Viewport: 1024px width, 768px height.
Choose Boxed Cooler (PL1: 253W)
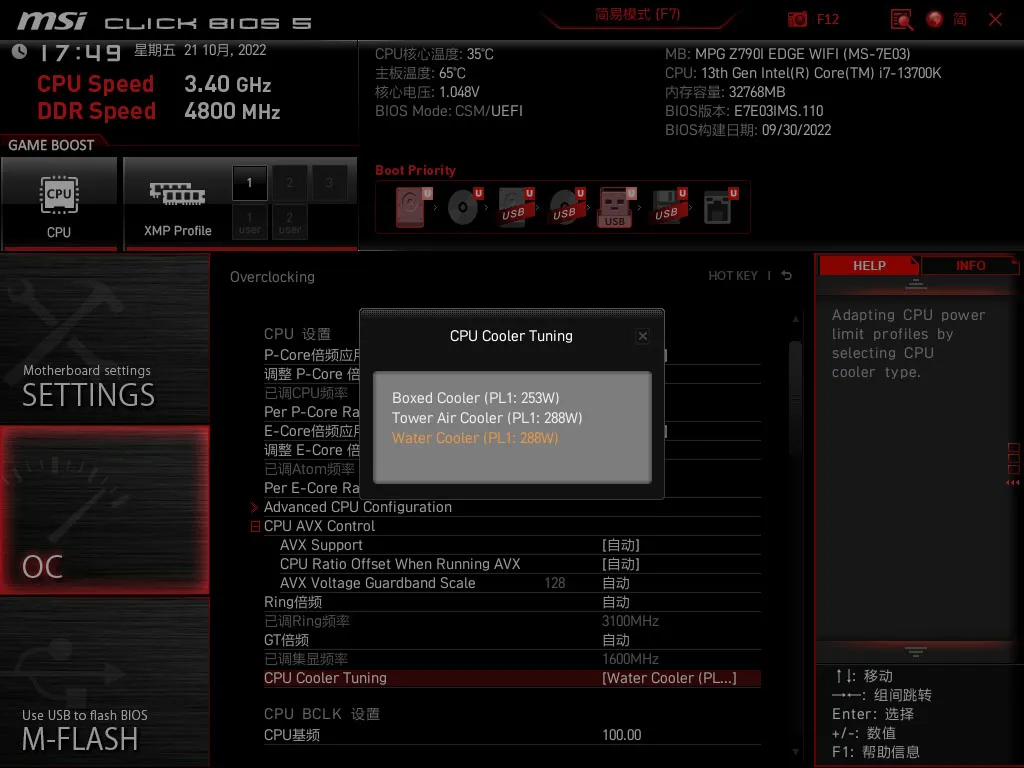pyautogui.click(x=475, y=398)
